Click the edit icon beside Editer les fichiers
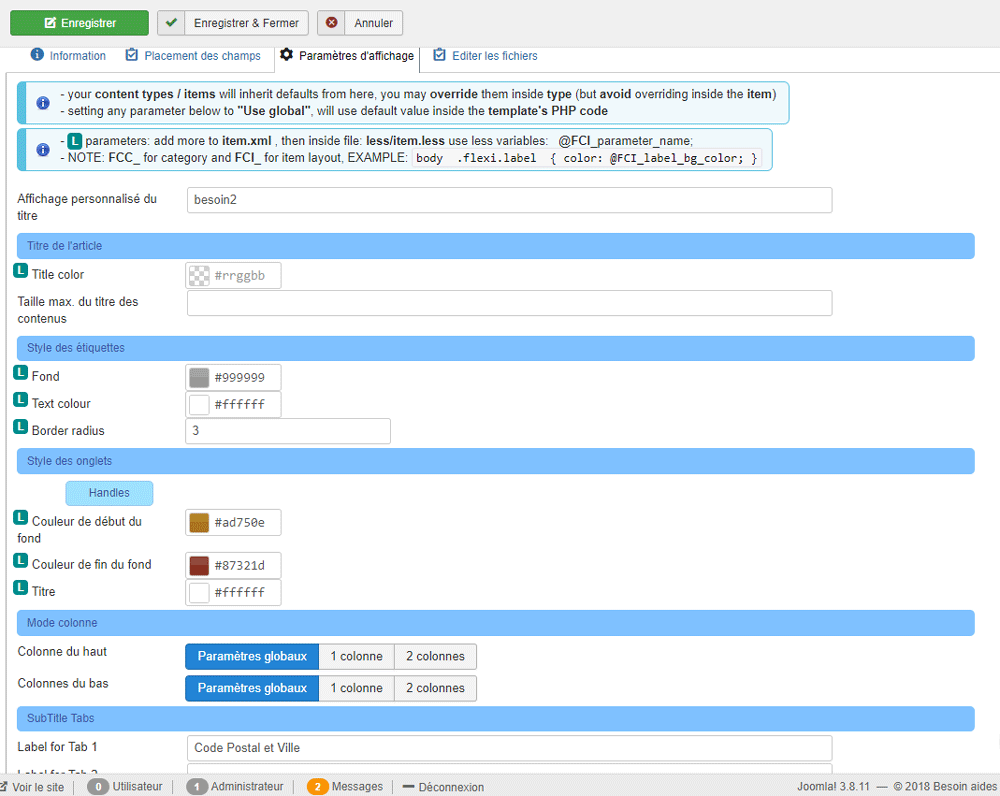The width and height of the screenshot is (1000, 796). 439,54
